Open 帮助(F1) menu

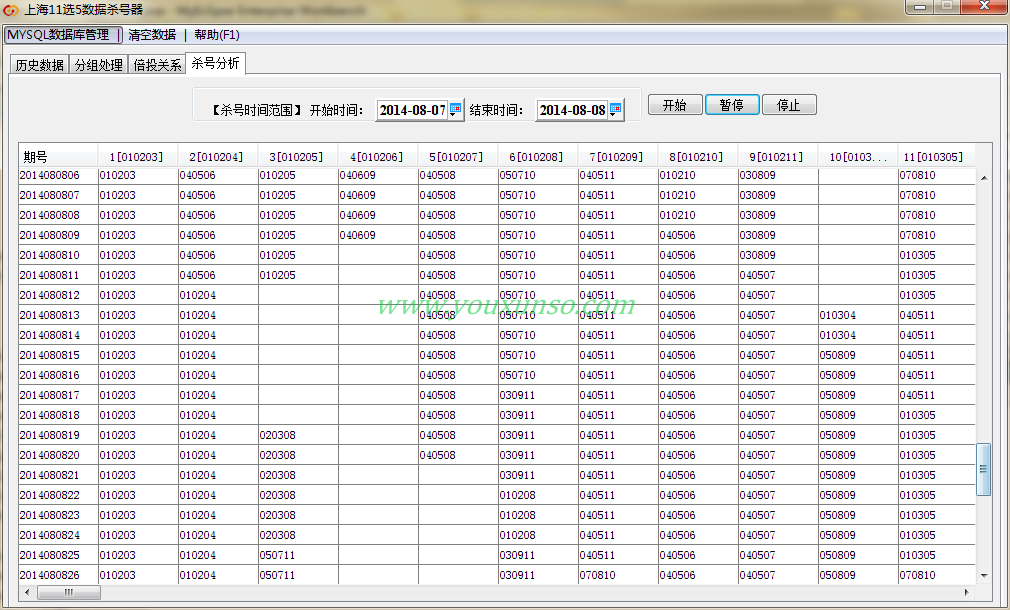coord(217,35)
